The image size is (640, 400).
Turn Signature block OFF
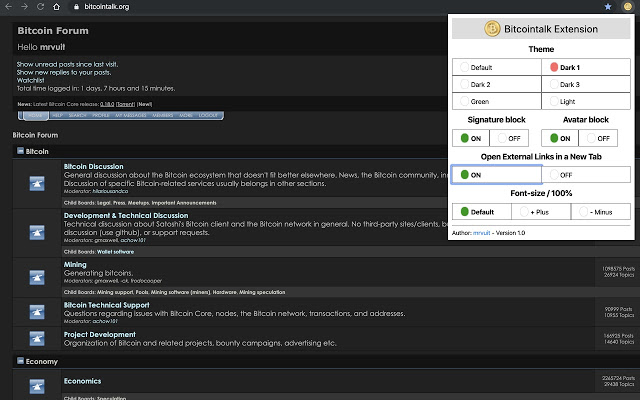[509, 138]
